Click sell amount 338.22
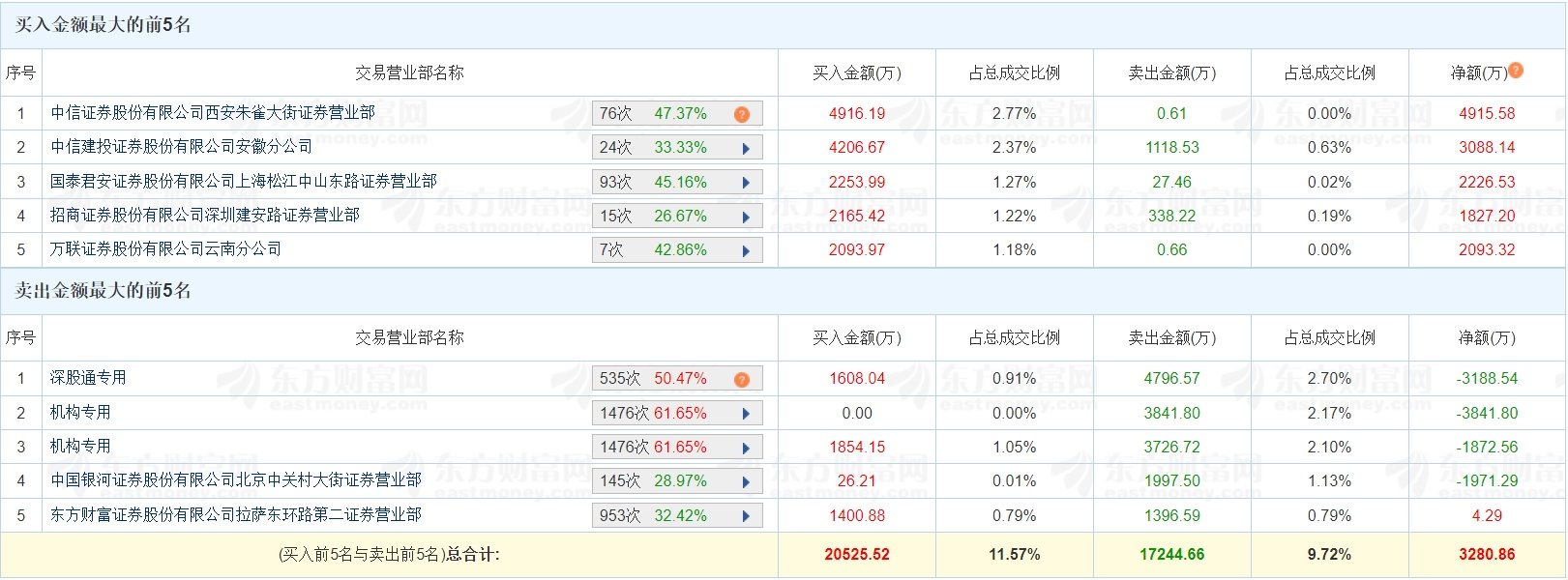This screenshot has height=580, width=1568. click(x=1172, y=216)
